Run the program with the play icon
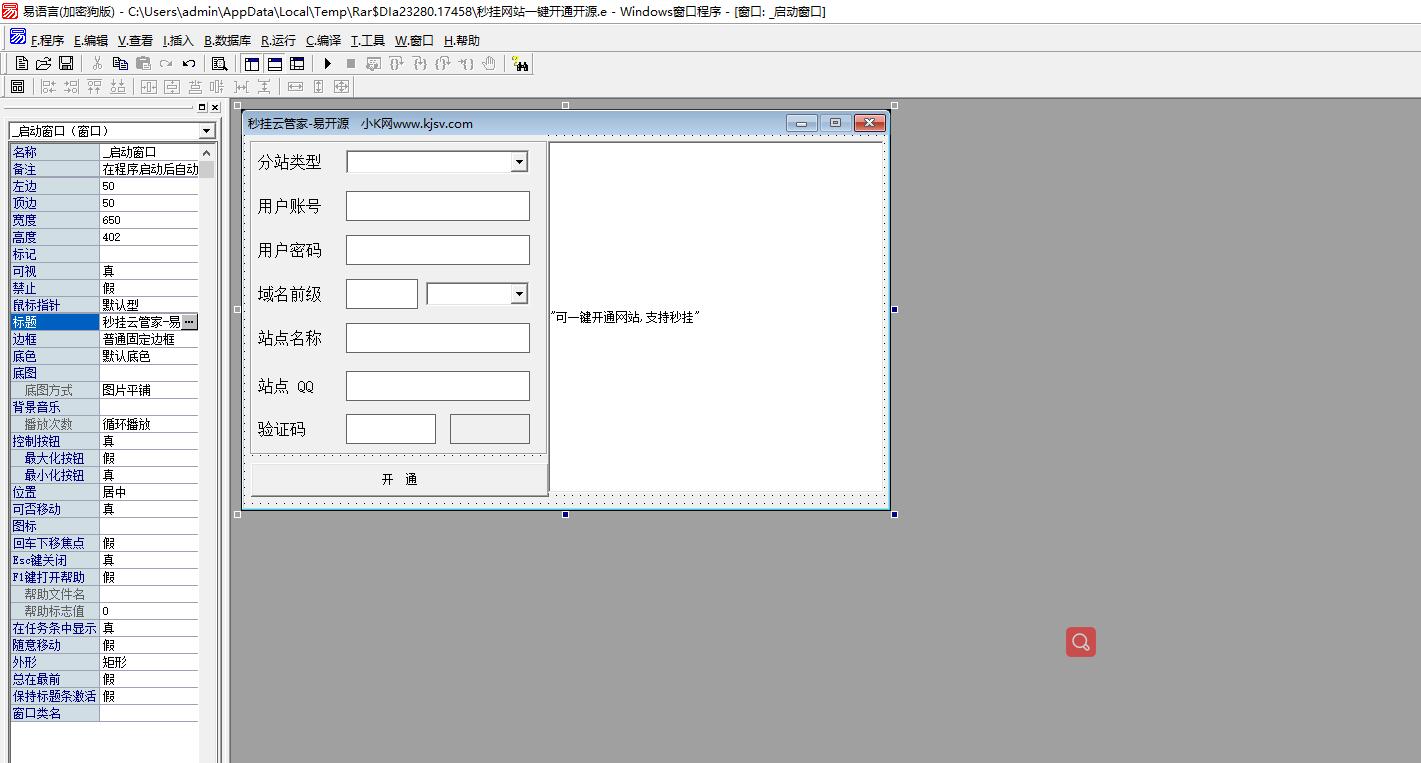Screen dimensions: 1421x763 click(327, 63)
